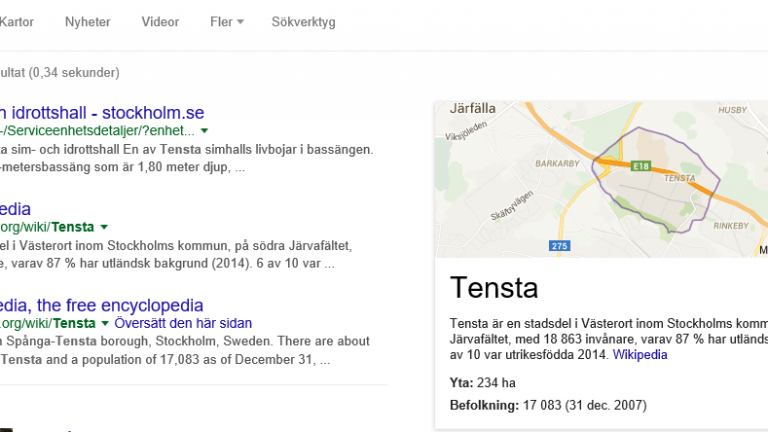Click the Tensta heading in knowledge panel

tap(494, 288)
